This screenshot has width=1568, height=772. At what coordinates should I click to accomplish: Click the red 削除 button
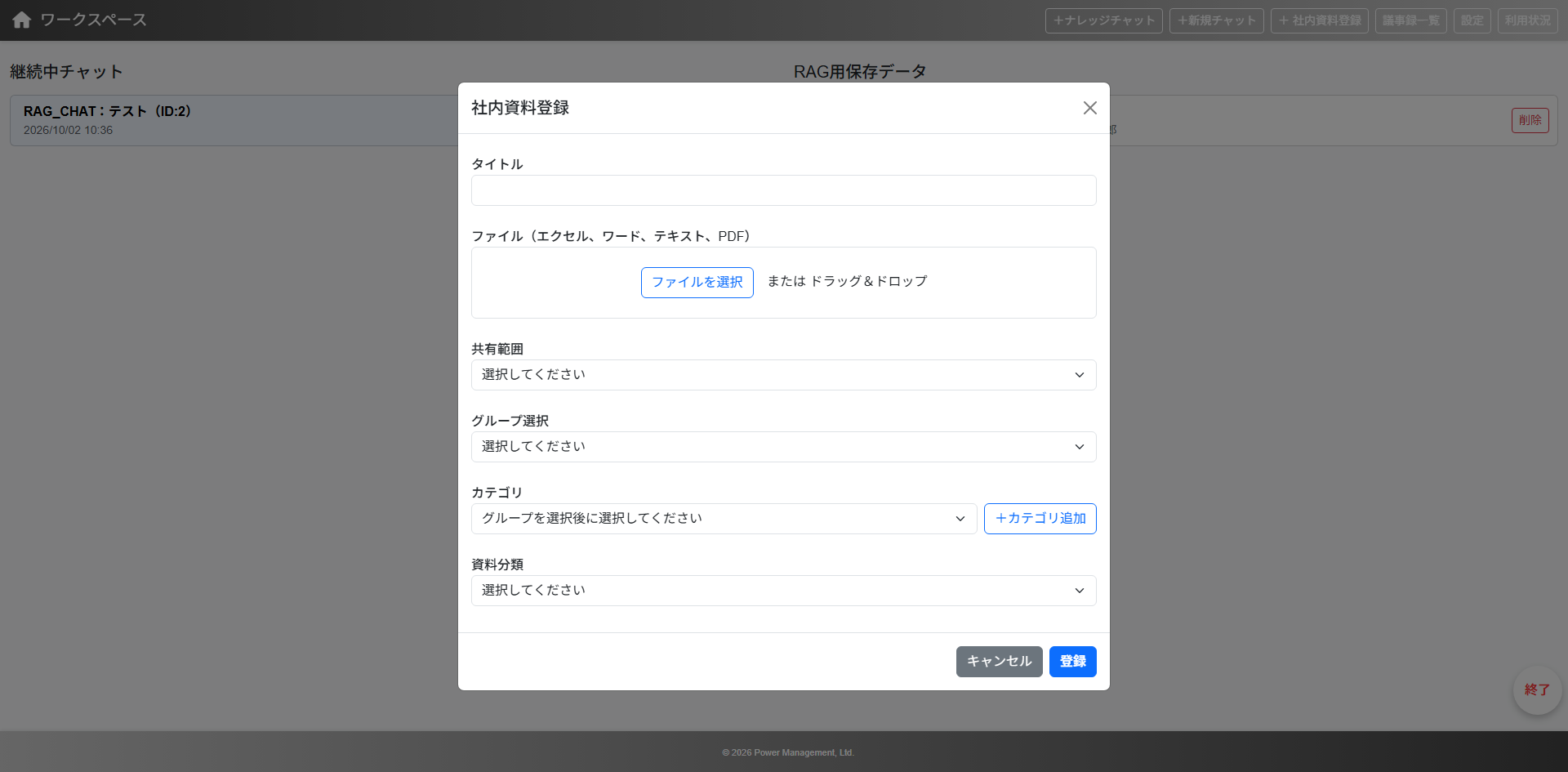(x=1530, y=120)
